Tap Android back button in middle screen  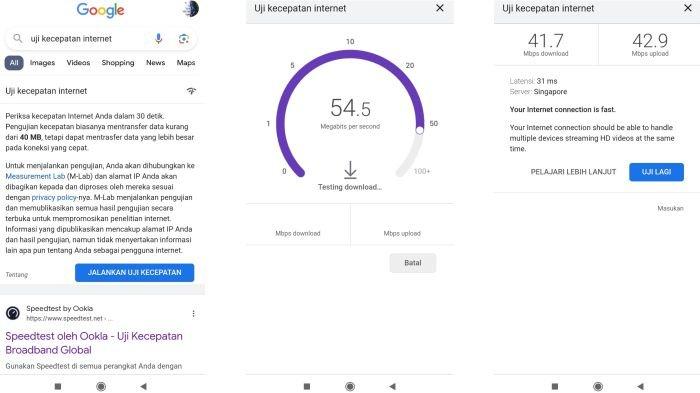tap(392, 386)
